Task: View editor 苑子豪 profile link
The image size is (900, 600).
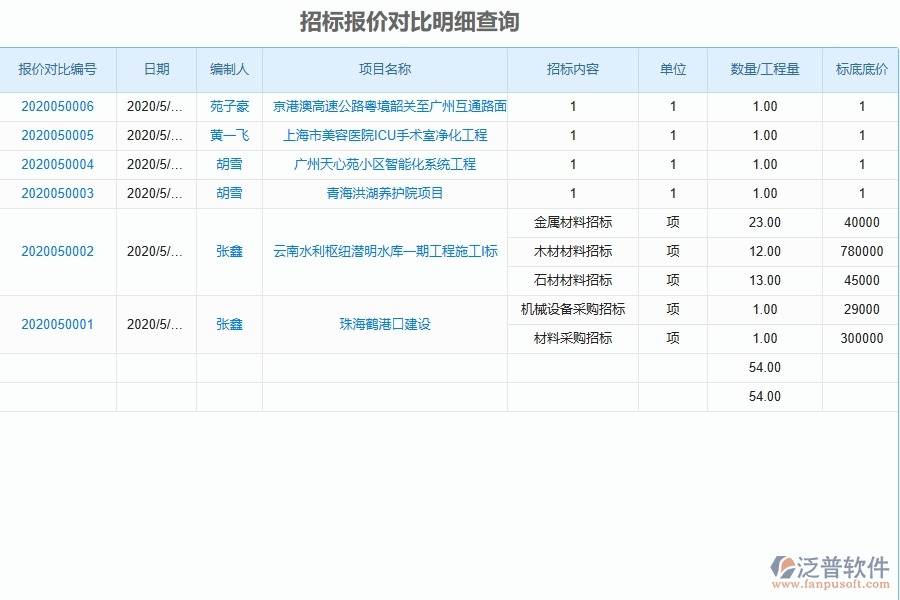Action: (228, 106)
